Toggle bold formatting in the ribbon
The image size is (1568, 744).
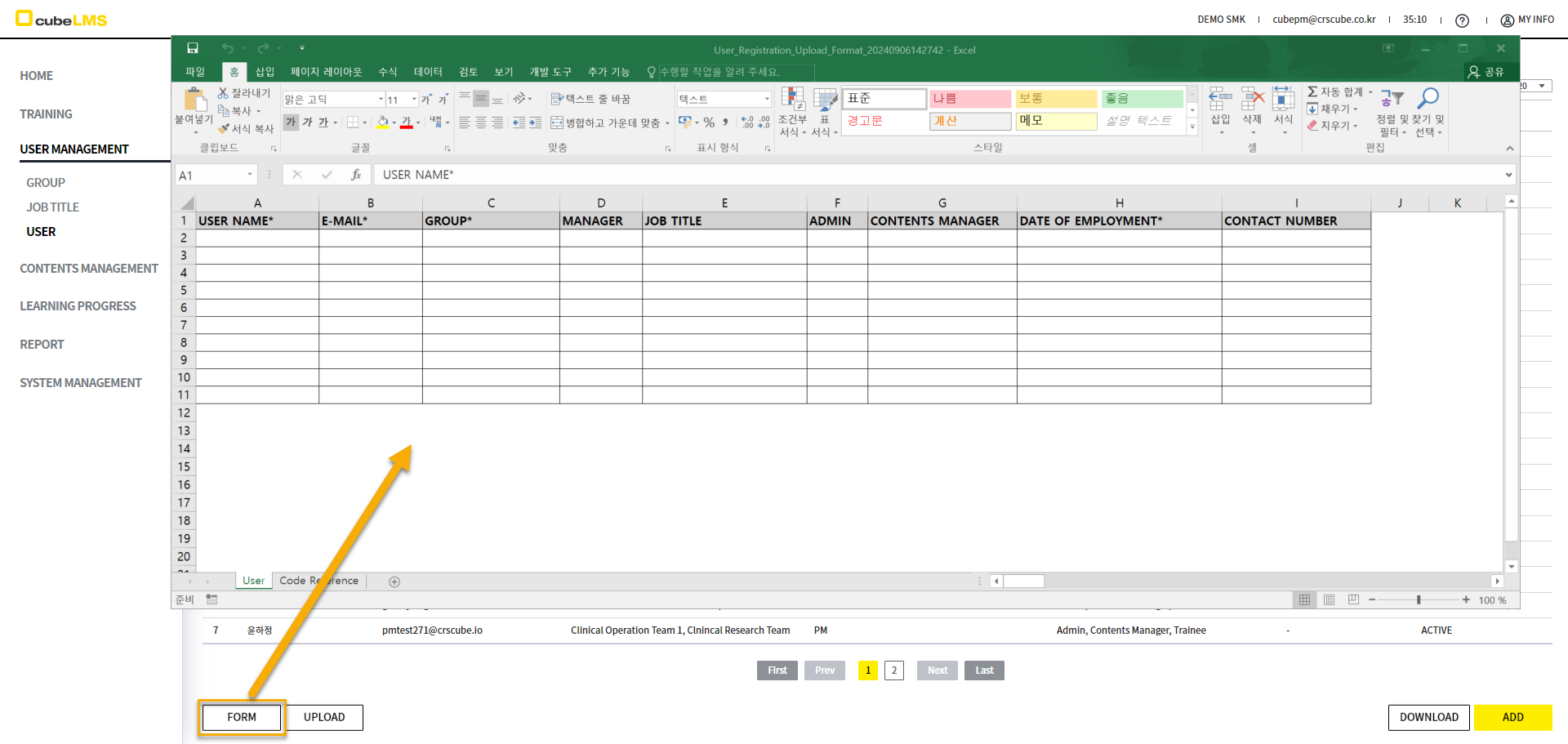(x=291, y=123)
